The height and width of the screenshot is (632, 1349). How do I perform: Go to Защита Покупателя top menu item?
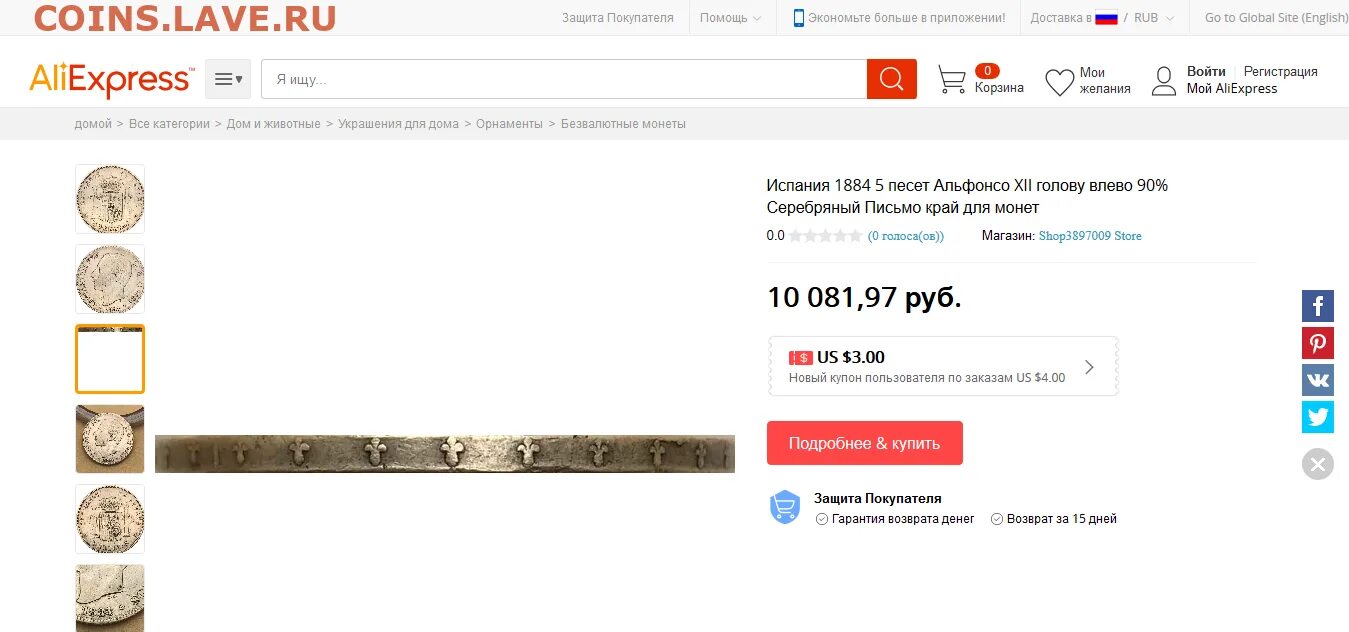click(x=617, y=18)
